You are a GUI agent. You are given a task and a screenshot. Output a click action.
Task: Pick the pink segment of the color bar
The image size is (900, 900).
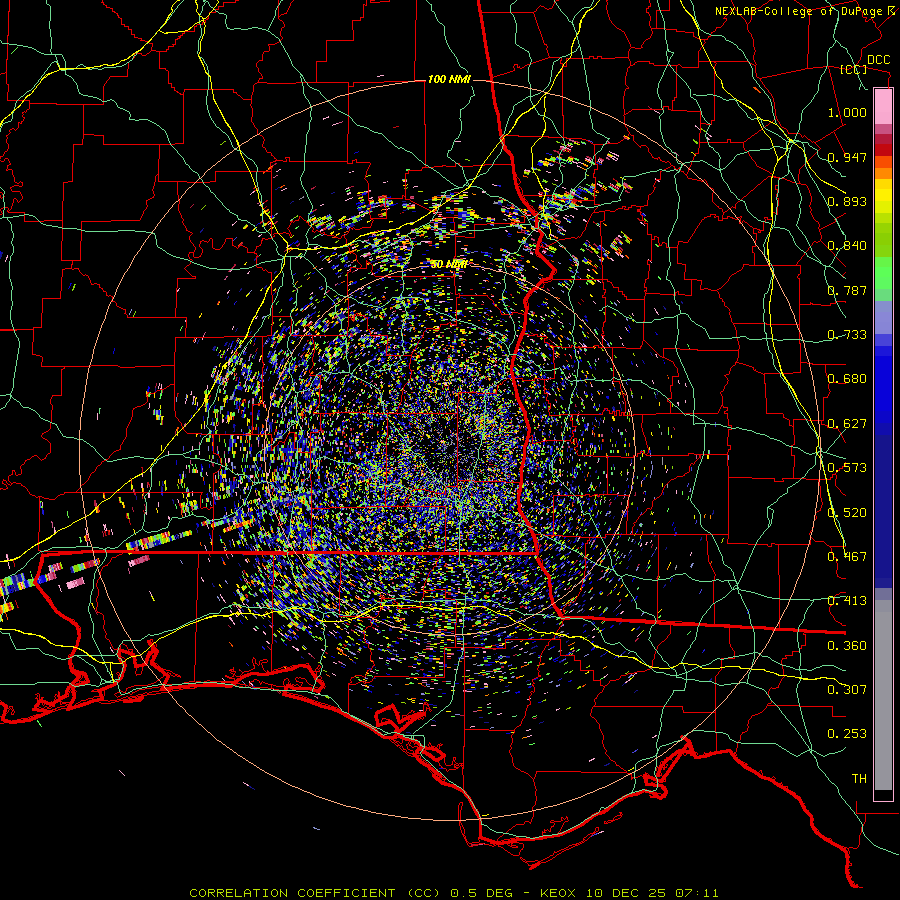883,107
